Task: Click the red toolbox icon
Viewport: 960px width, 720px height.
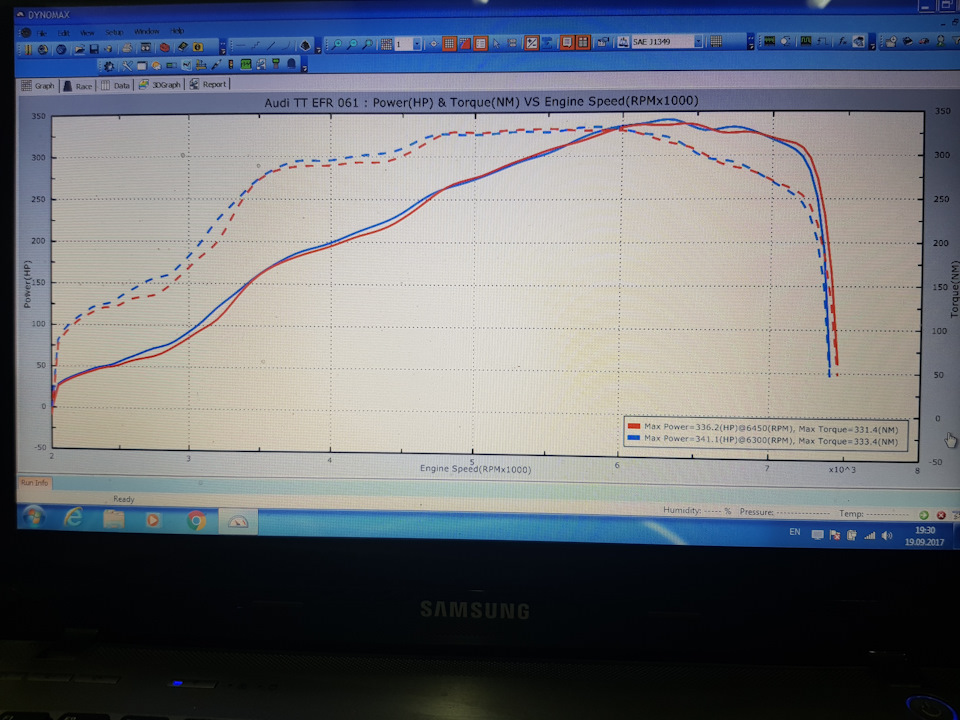Action: (165, 47)
